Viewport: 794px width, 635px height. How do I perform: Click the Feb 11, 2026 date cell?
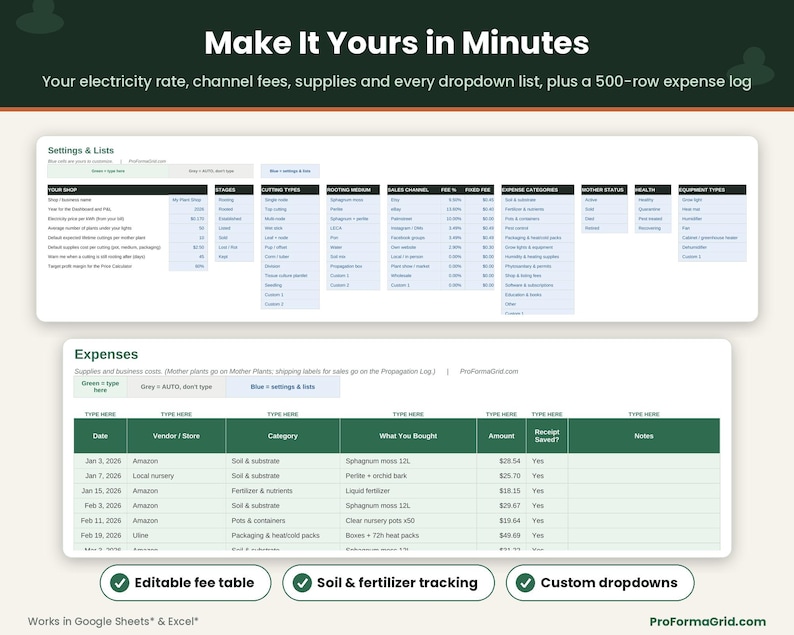pos(100,521)
